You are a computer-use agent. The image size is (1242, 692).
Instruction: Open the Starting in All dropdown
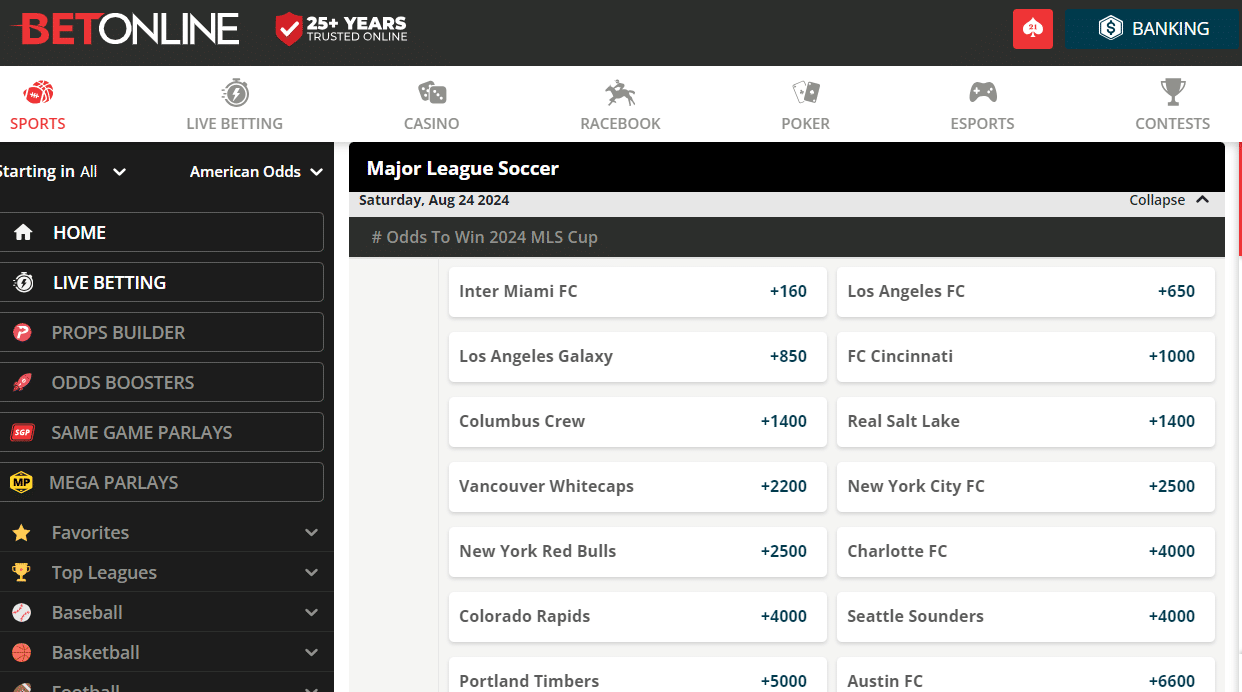click(63, 171)
